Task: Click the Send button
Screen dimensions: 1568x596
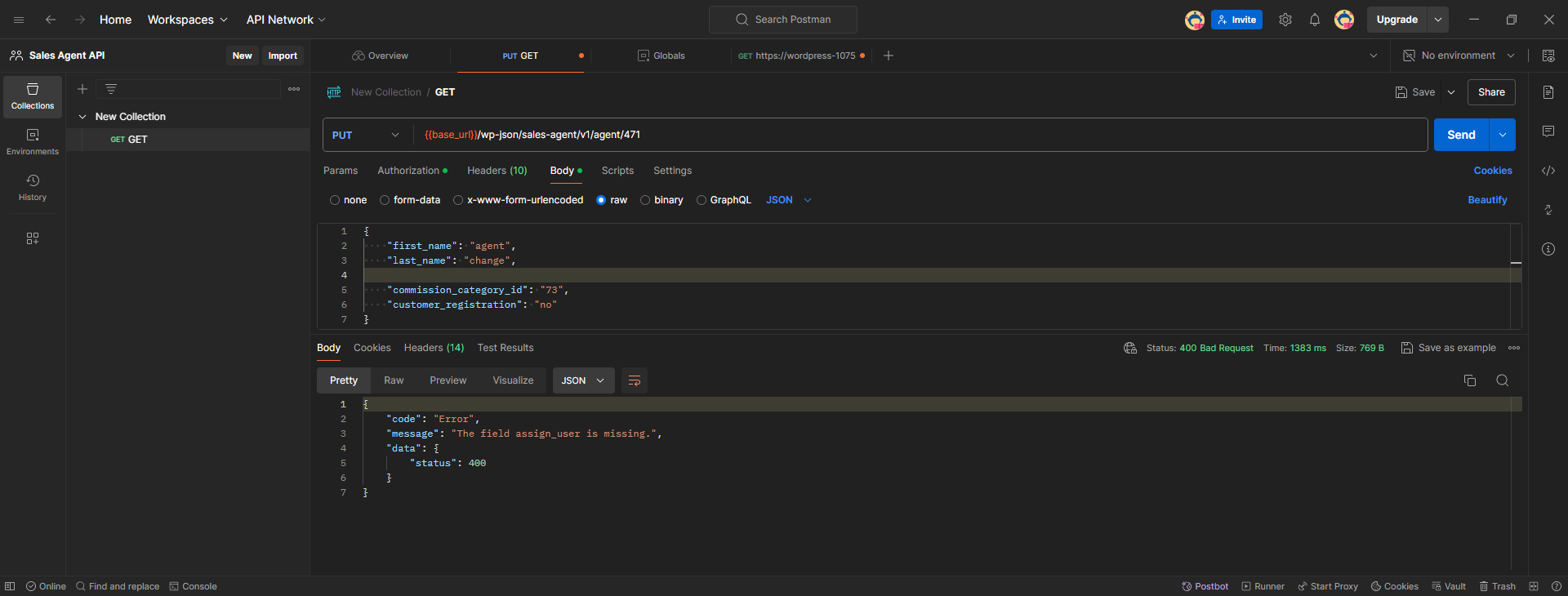Action: (1461, 135)
